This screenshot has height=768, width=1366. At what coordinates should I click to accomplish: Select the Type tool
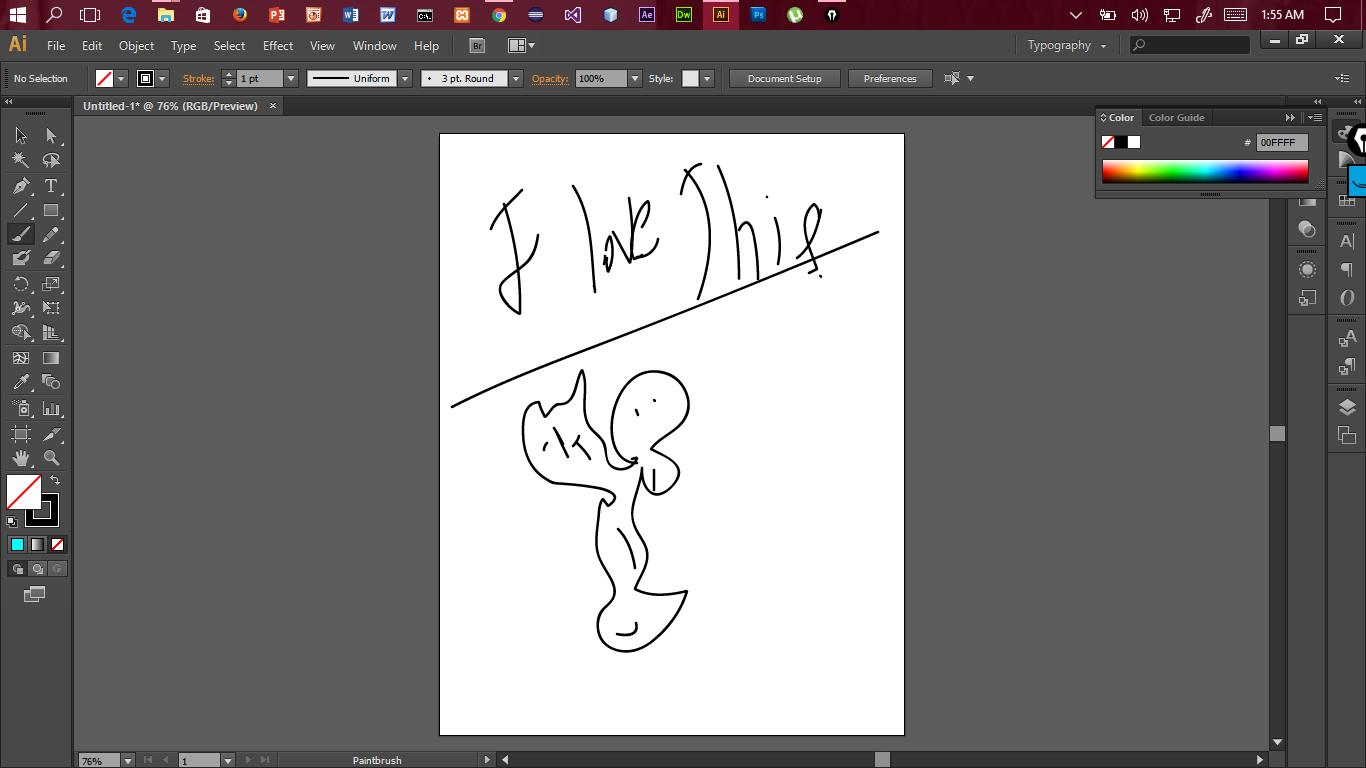[x=51, y=186]
